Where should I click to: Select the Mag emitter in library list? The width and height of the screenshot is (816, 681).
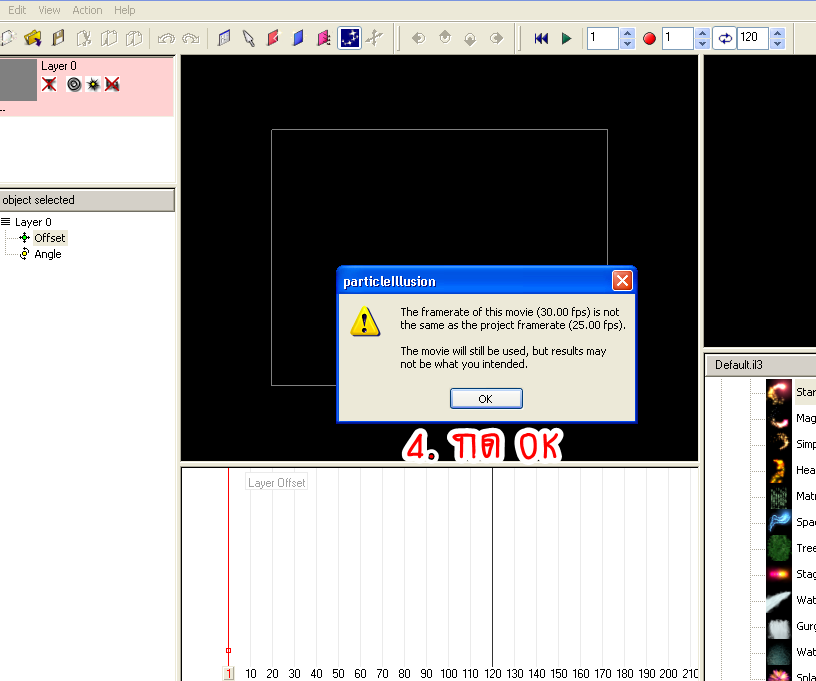(806, 418)
